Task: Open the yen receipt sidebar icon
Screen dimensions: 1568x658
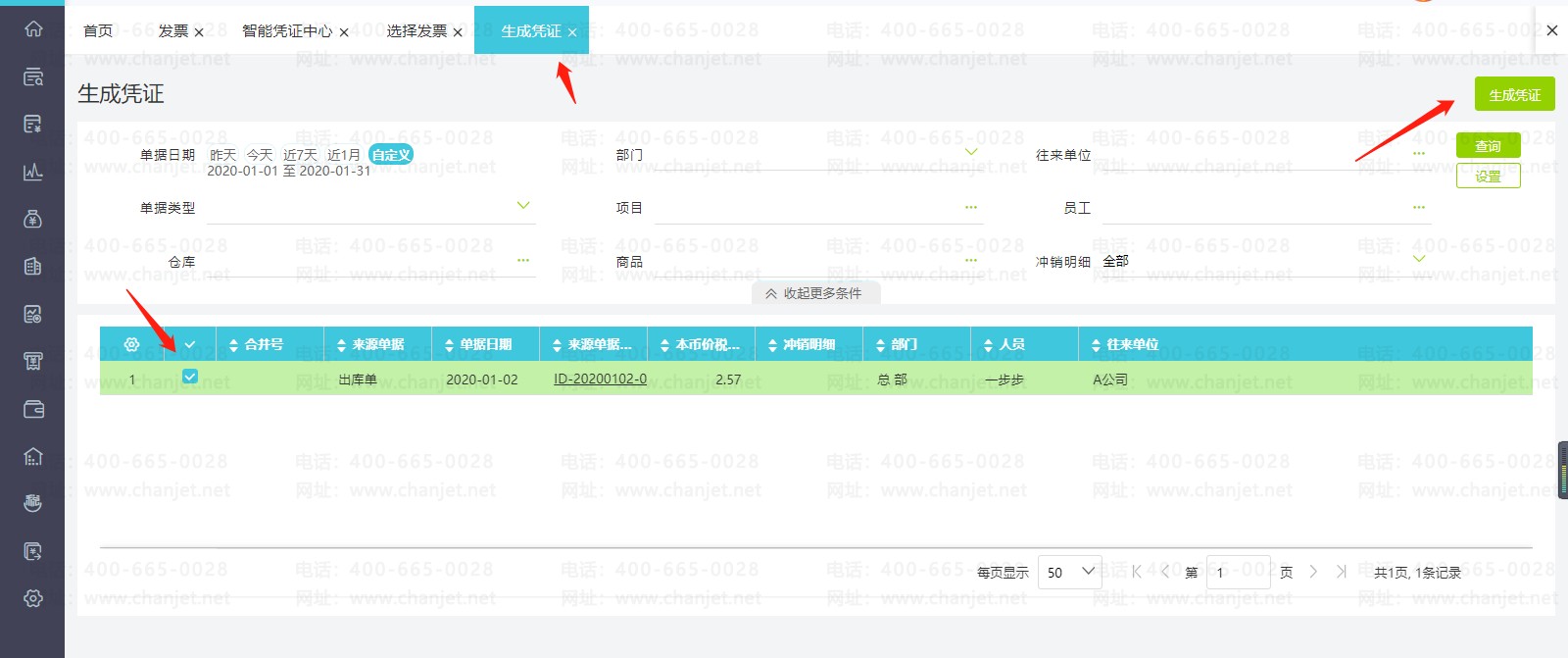Action: (33, 361)
